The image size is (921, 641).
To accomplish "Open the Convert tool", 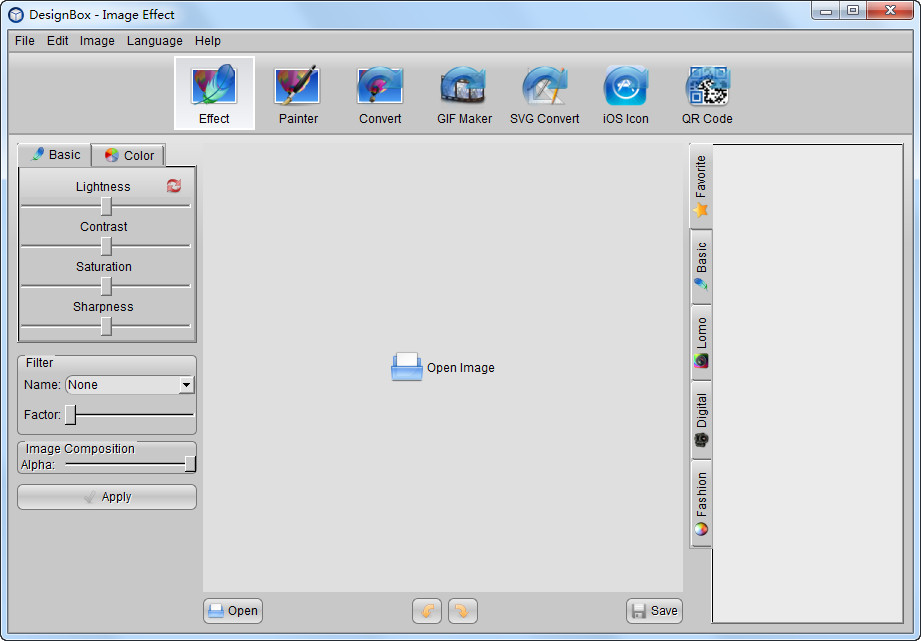I will tap(380, 93).
